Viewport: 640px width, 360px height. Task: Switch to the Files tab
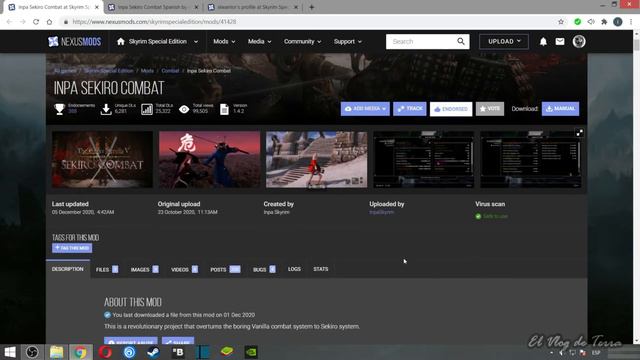[107, 269]
